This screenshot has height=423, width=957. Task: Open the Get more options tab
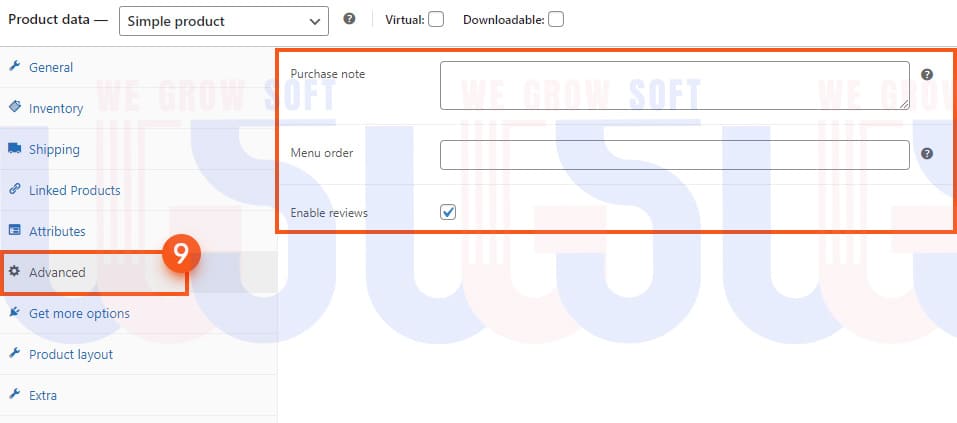coord(139,313)
